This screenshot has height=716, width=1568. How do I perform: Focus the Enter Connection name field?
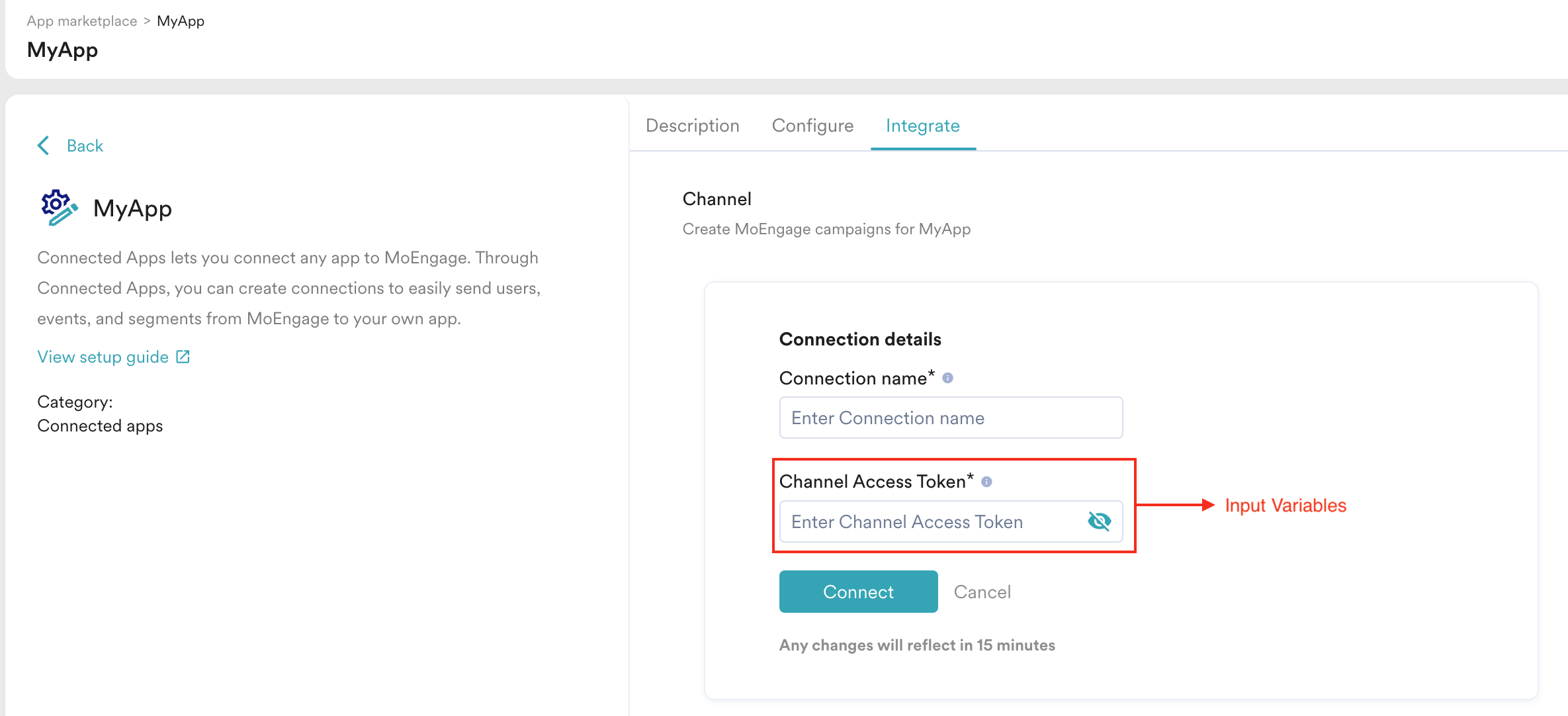950,418
